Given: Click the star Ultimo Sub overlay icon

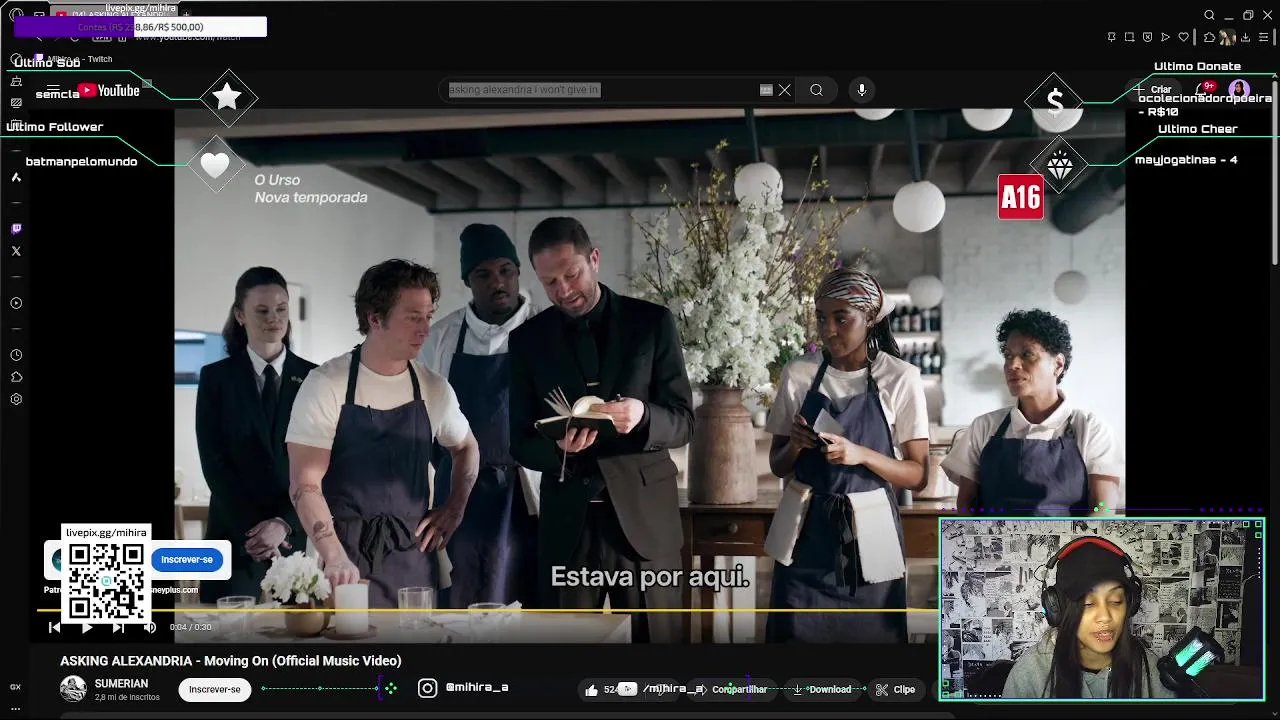Looking at the screenshot, I should click(x=227, y=97).
